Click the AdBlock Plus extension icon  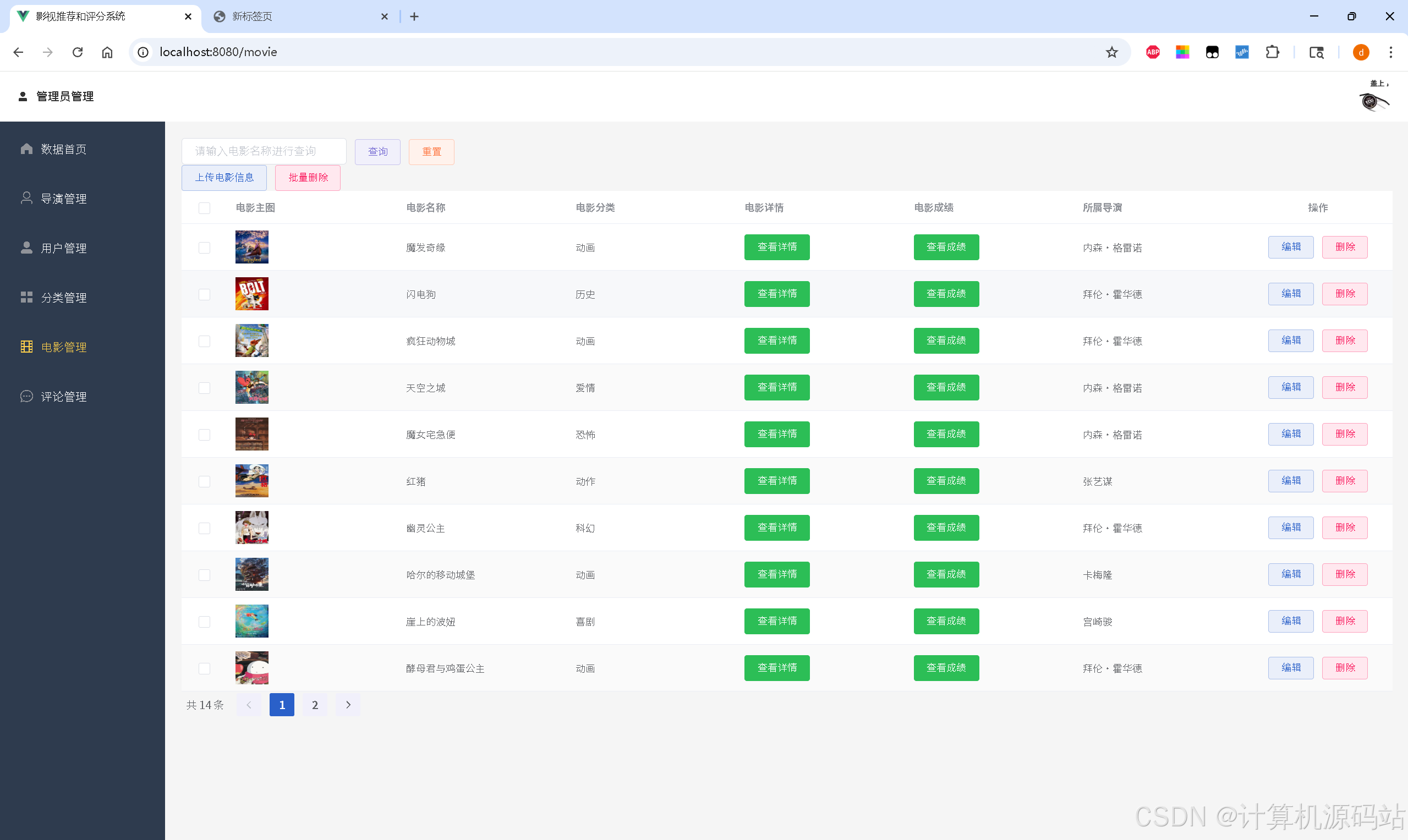point(1153,52)
